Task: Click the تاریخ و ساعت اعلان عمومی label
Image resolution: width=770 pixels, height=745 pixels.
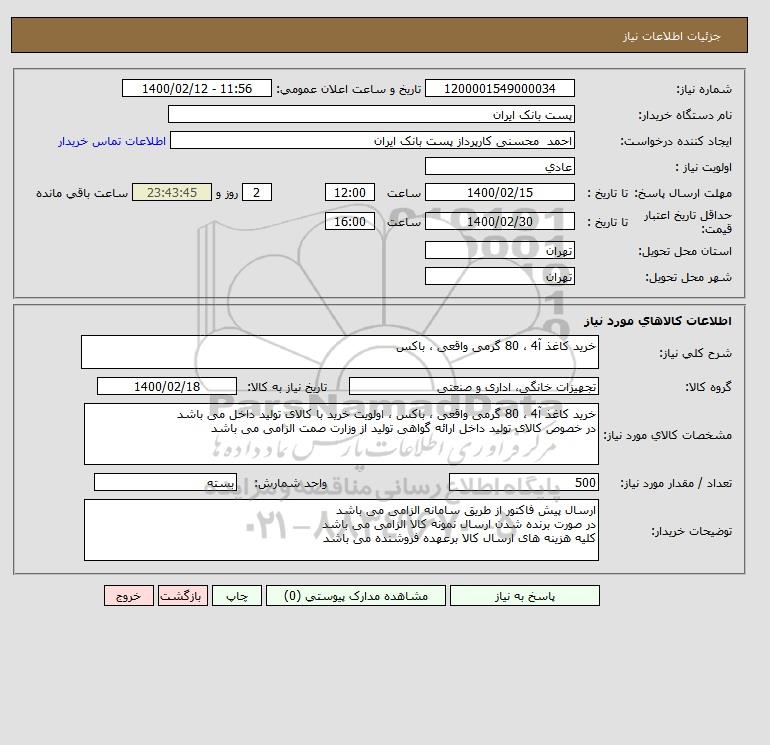Action: 349,89
